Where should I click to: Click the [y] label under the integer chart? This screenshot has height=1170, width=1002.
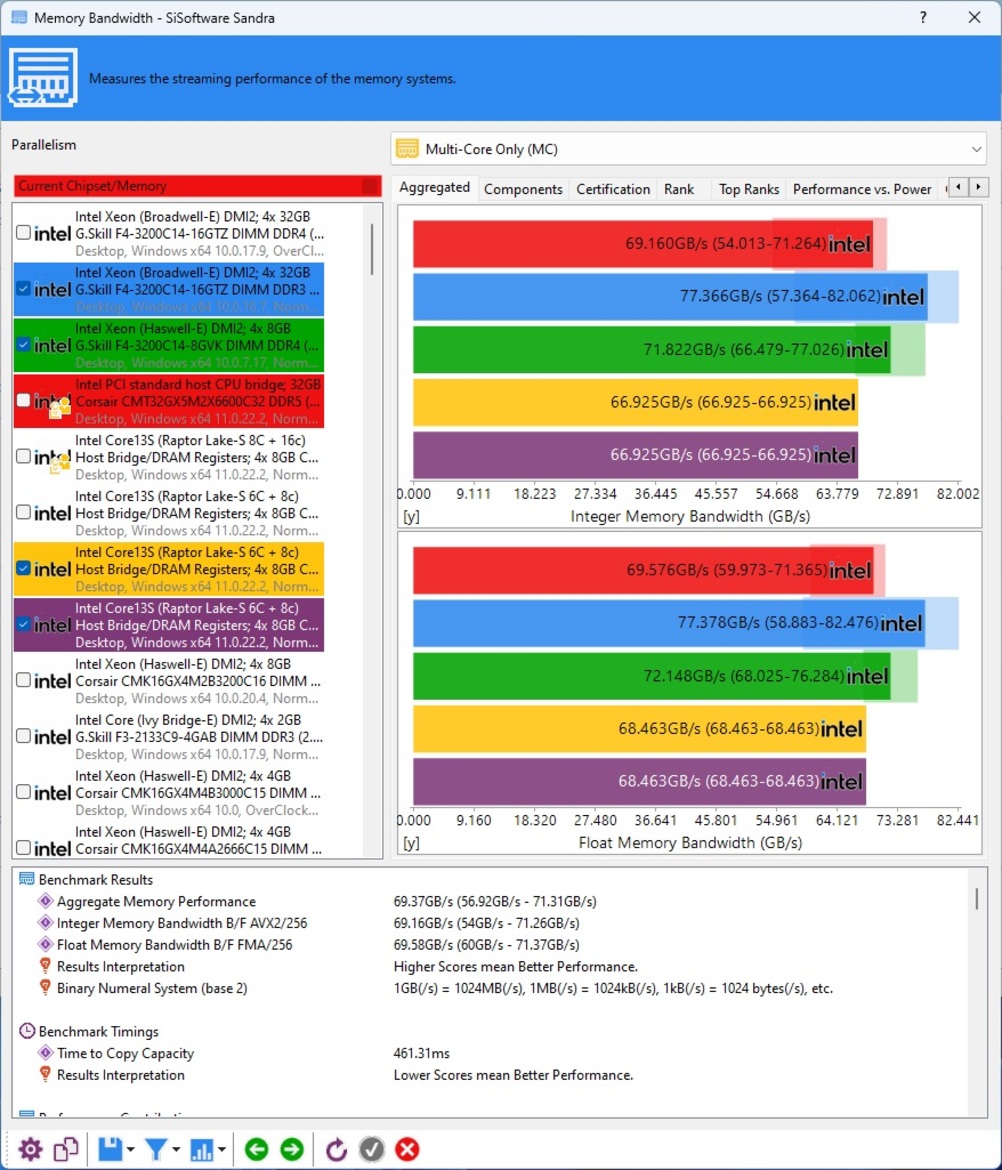click(x=410, y=516)
